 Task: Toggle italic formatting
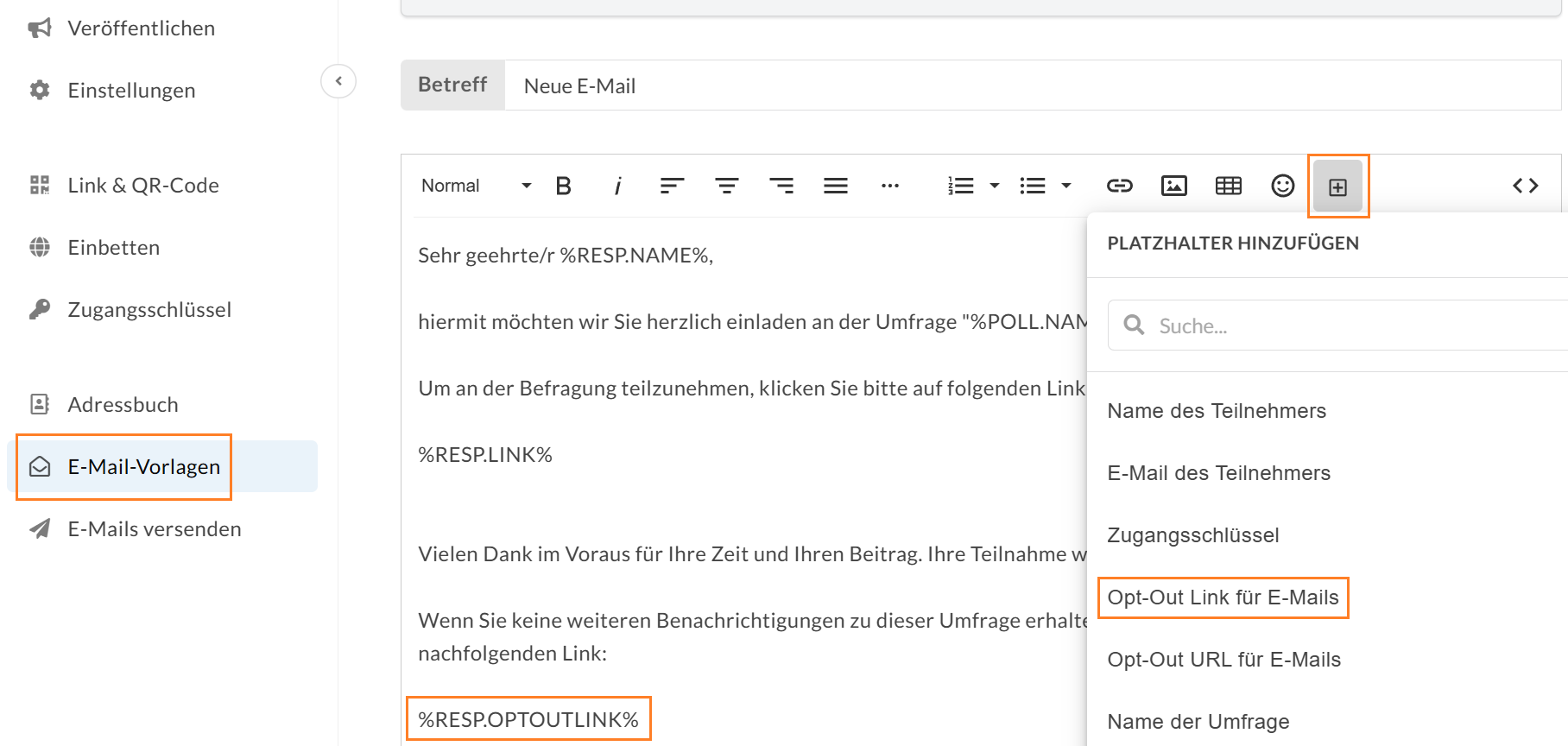tap(617, 186)
